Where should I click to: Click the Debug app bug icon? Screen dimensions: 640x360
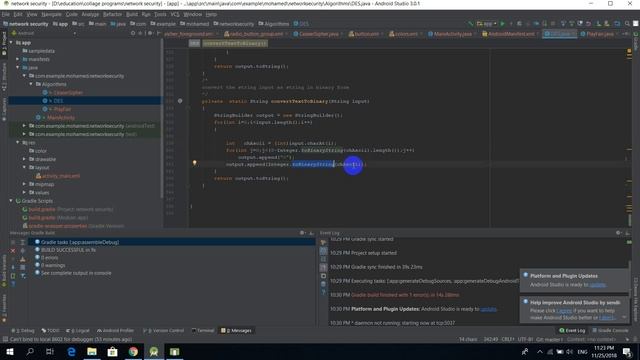point(519,24)
